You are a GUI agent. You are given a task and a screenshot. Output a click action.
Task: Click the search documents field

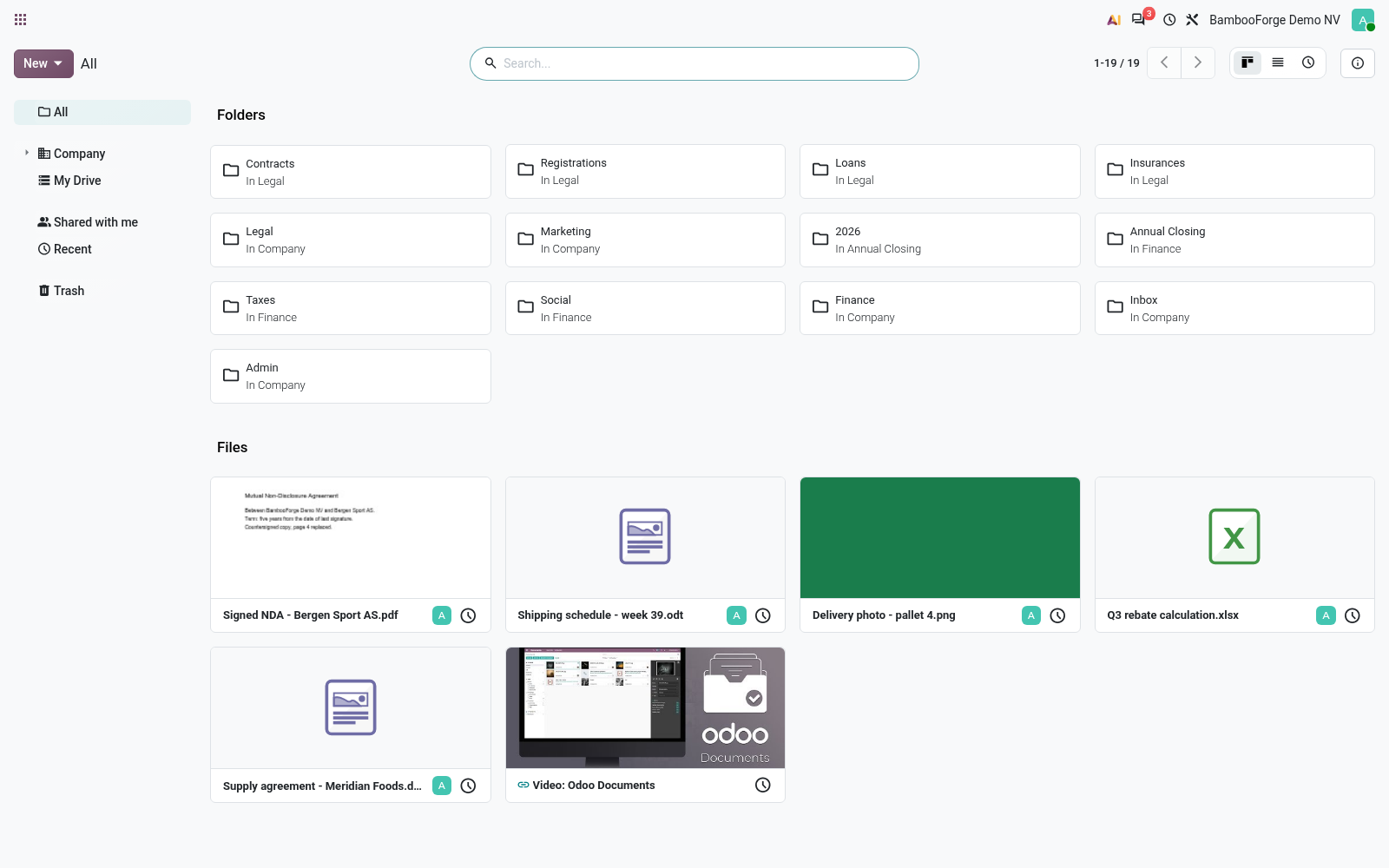pyautogui.click(x=694, y=63)
